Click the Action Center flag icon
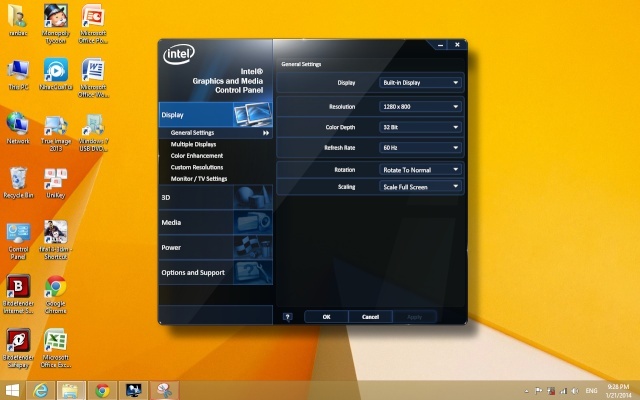Screen dimensions: 640x400 [x=538, y=391]
